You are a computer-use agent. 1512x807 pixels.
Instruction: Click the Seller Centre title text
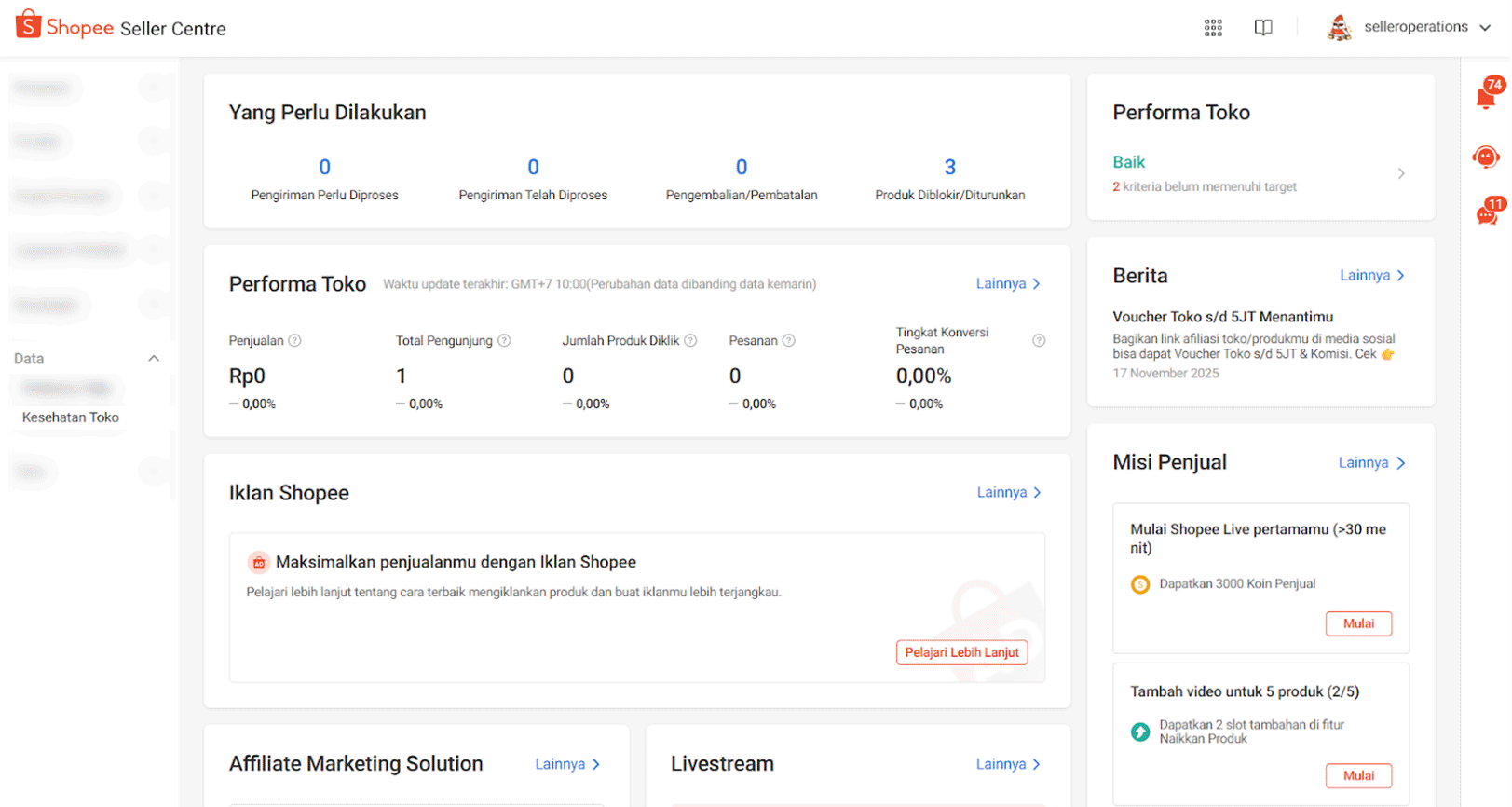173,29
